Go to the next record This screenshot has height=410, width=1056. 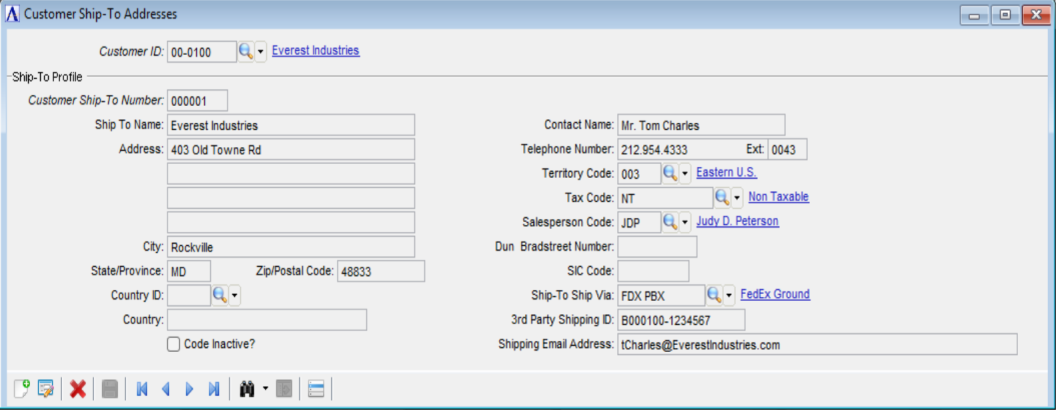pyautogui.click(x=190, y=389)
